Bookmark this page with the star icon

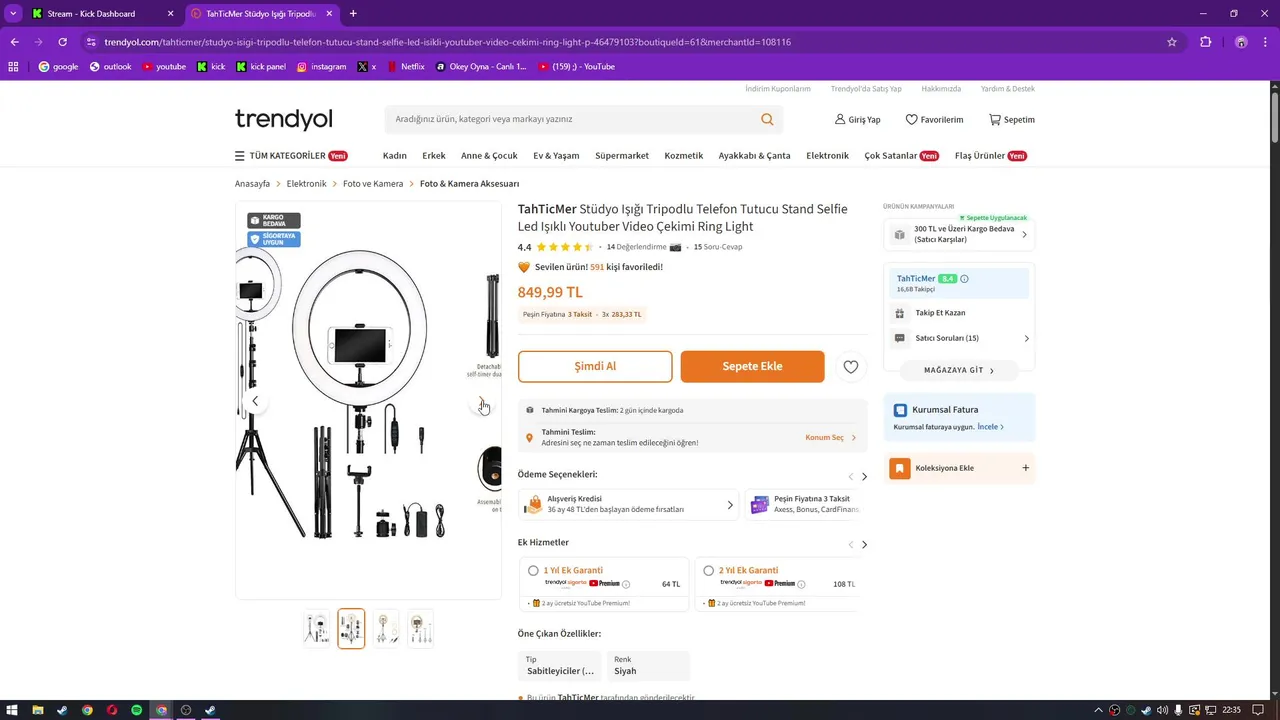tap(1172, 42)
